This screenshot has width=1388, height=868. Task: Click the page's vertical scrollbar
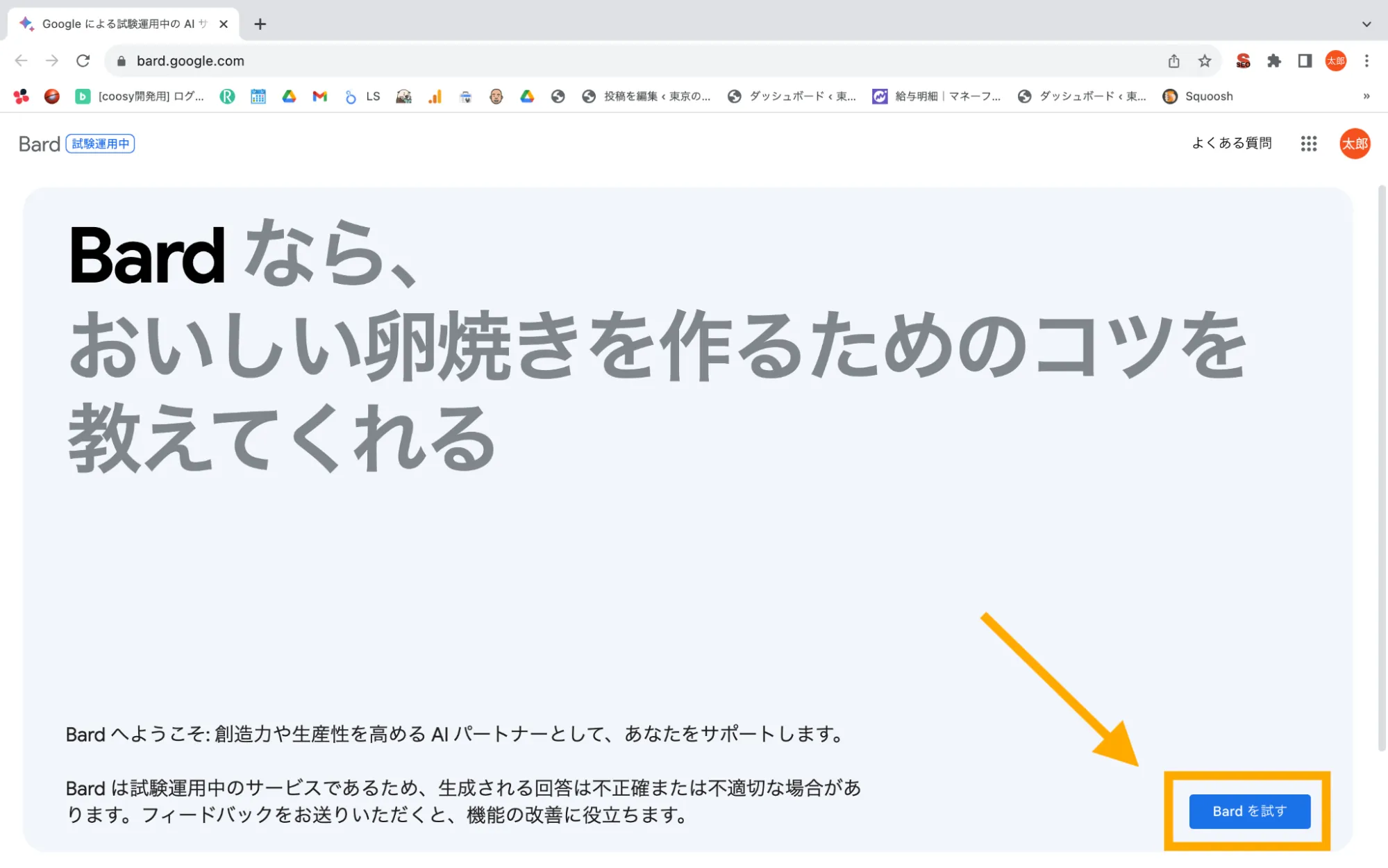(1382, 467)
